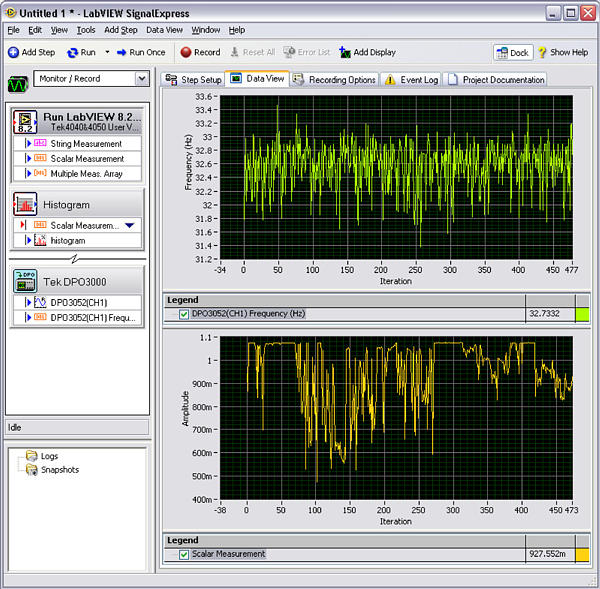
Task: Select the Tek DPO3000 step icon
Action: [26, 279]
